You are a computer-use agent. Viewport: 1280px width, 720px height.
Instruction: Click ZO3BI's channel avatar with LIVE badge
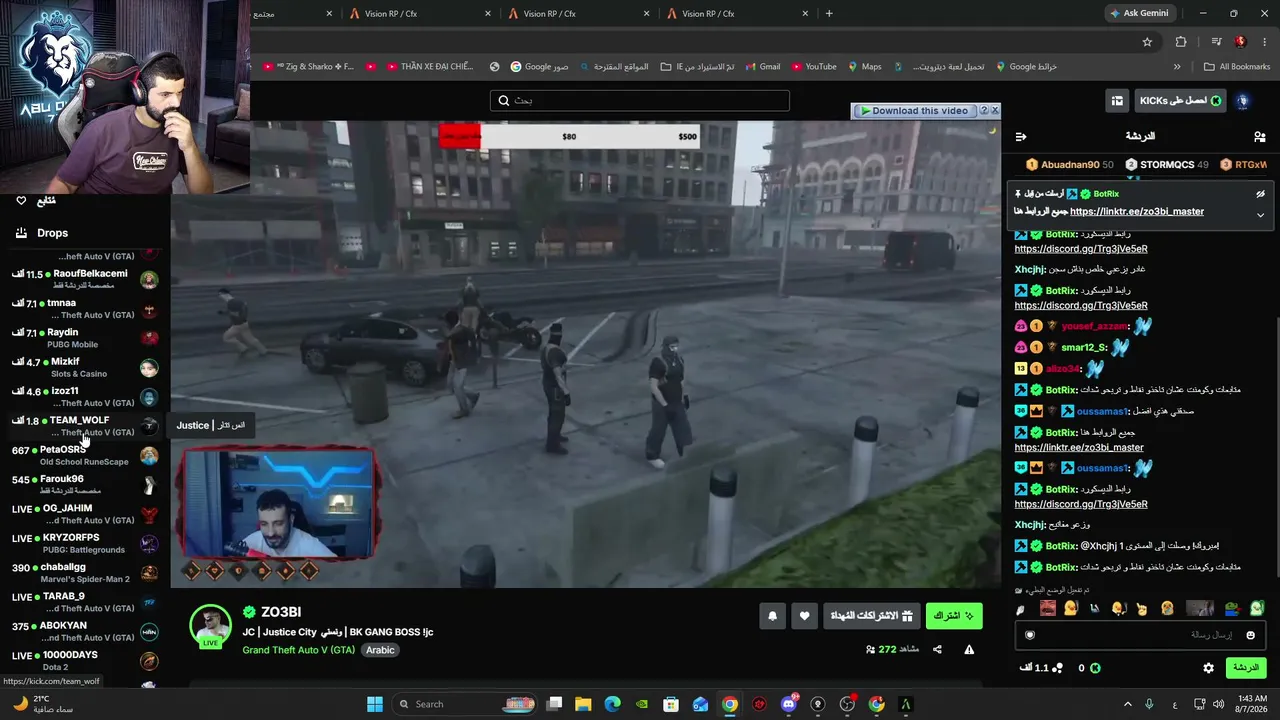coord(210,626)
